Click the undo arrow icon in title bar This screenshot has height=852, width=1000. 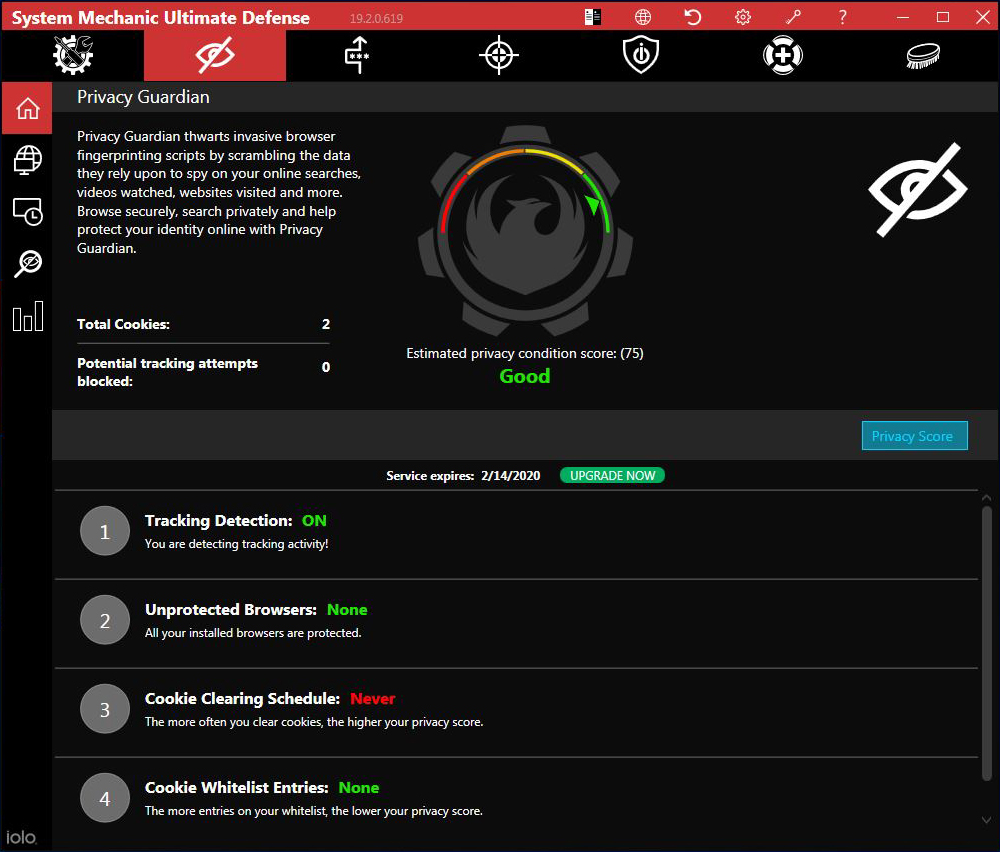693,17
